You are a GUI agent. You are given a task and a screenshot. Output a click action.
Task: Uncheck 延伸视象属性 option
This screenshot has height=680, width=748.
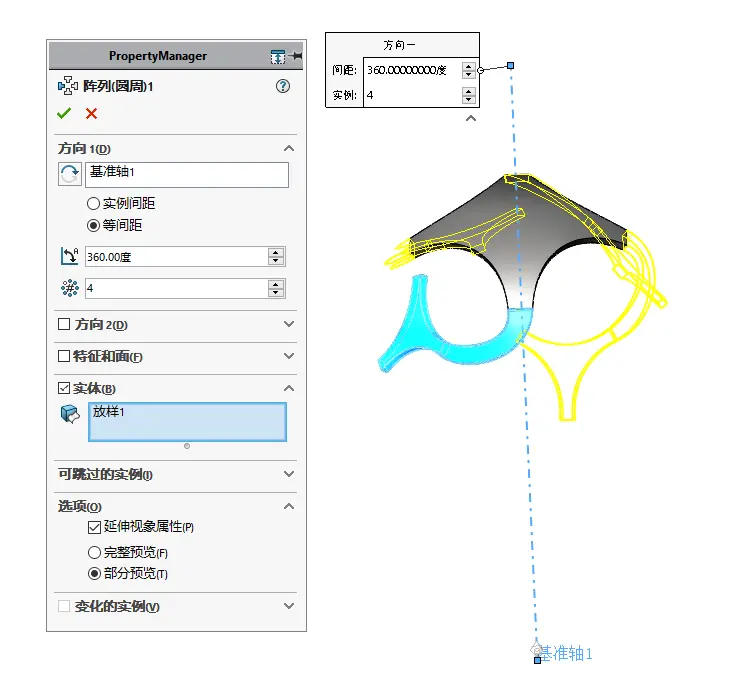(94, 527)
